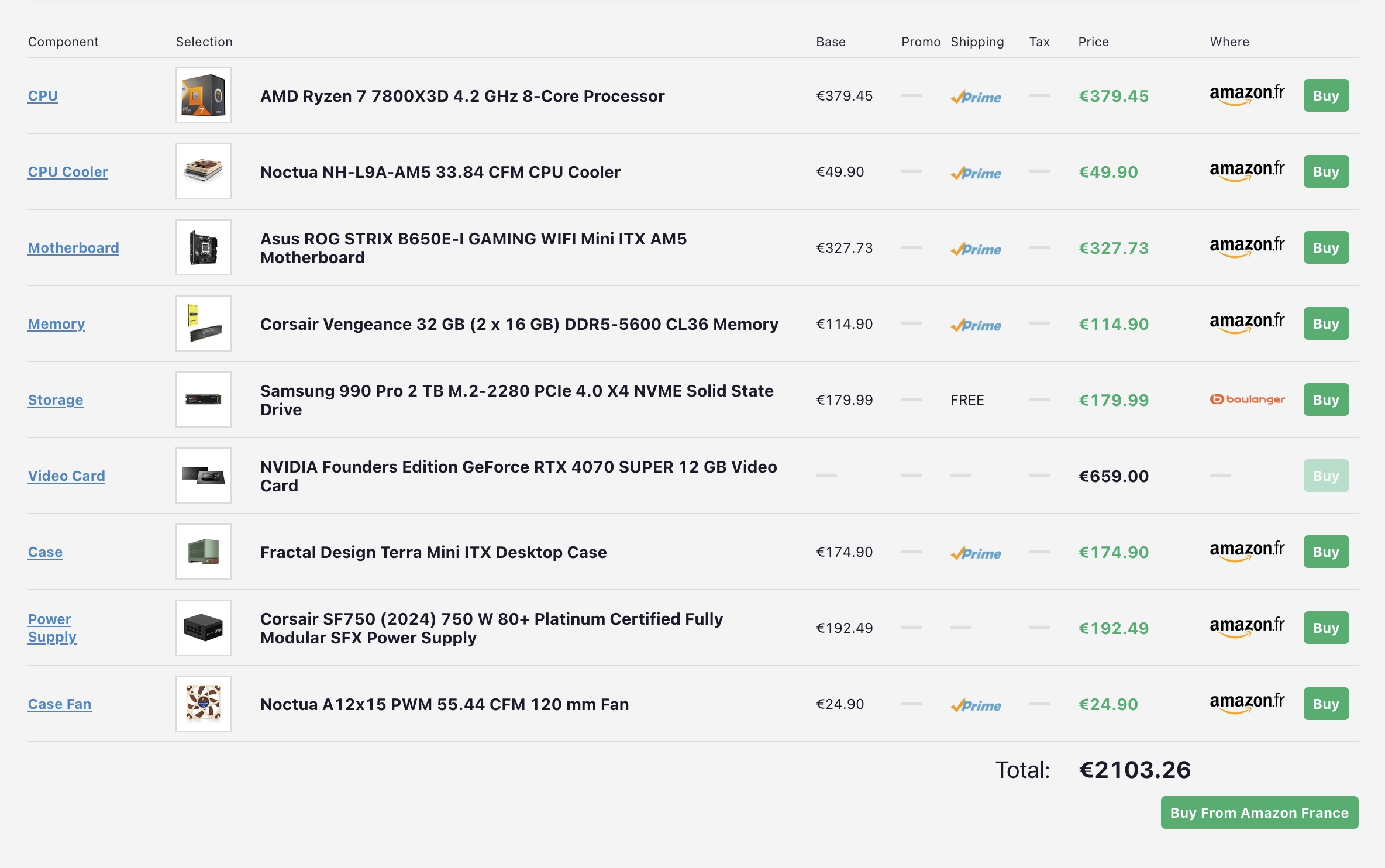Click the AMD Ryzen 7 7800X3D product thumbnail
This screenshot has width=1385, height=868.
(203, 95)
